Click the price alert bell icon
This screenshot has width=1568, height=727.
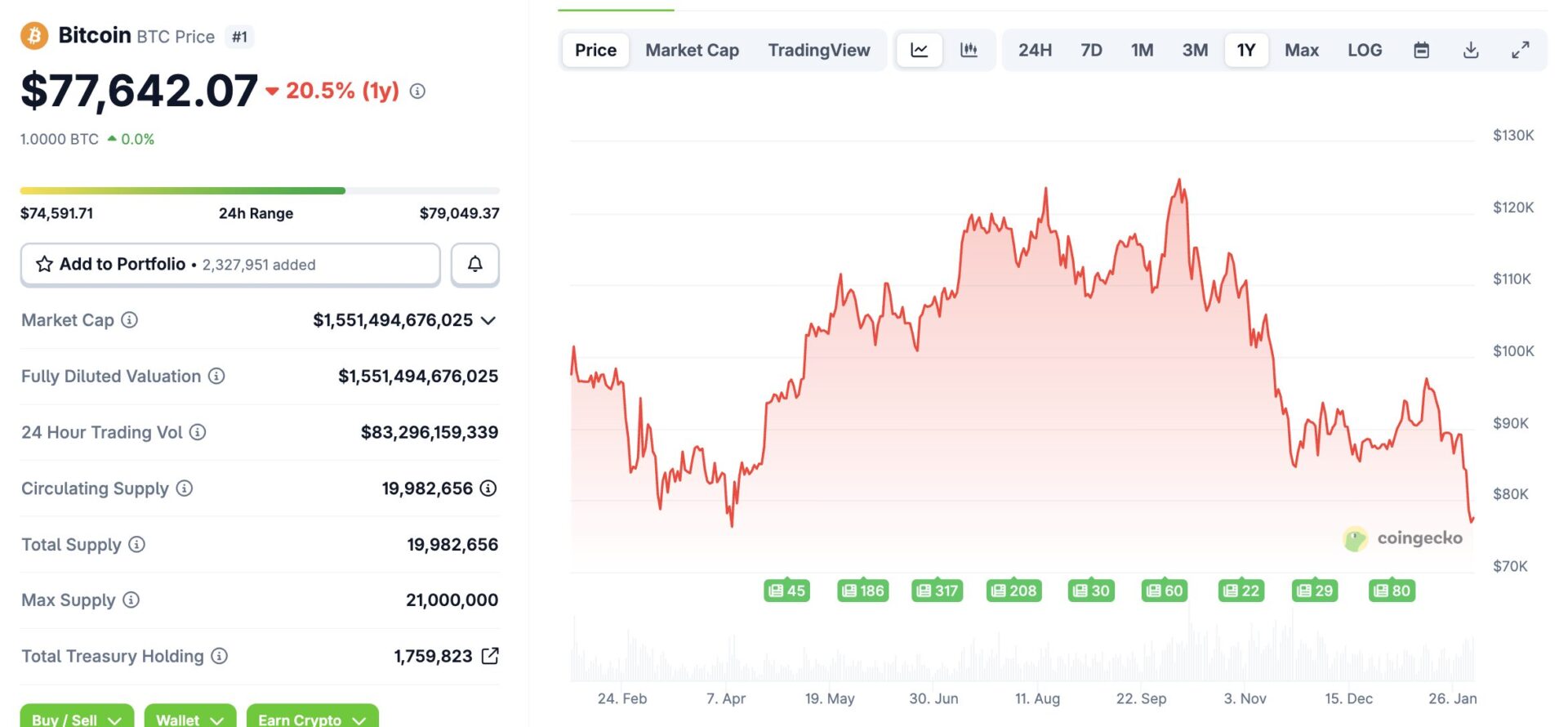474,264
